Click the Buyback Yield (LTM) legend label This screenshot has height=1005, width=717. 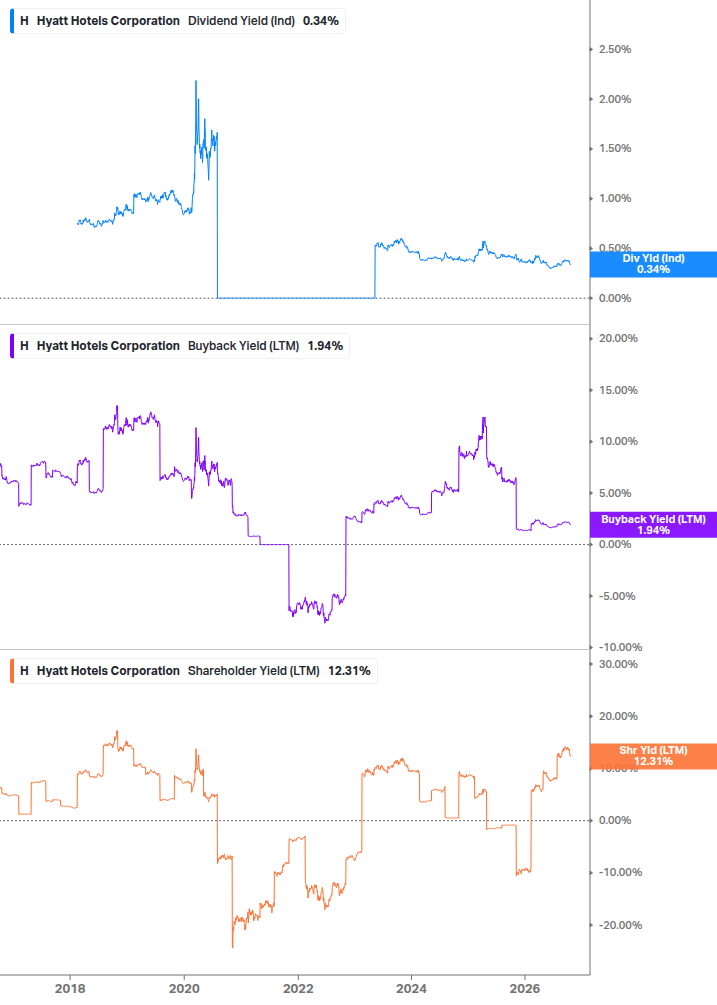(243, 346)
